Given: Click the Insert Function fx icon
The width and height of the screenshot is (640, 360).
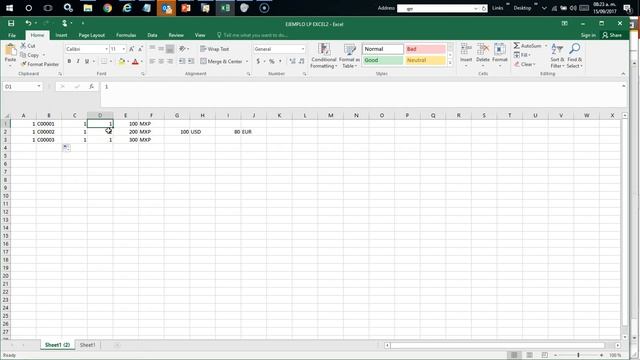Looking at the screenshot, I should pos(92,87).
